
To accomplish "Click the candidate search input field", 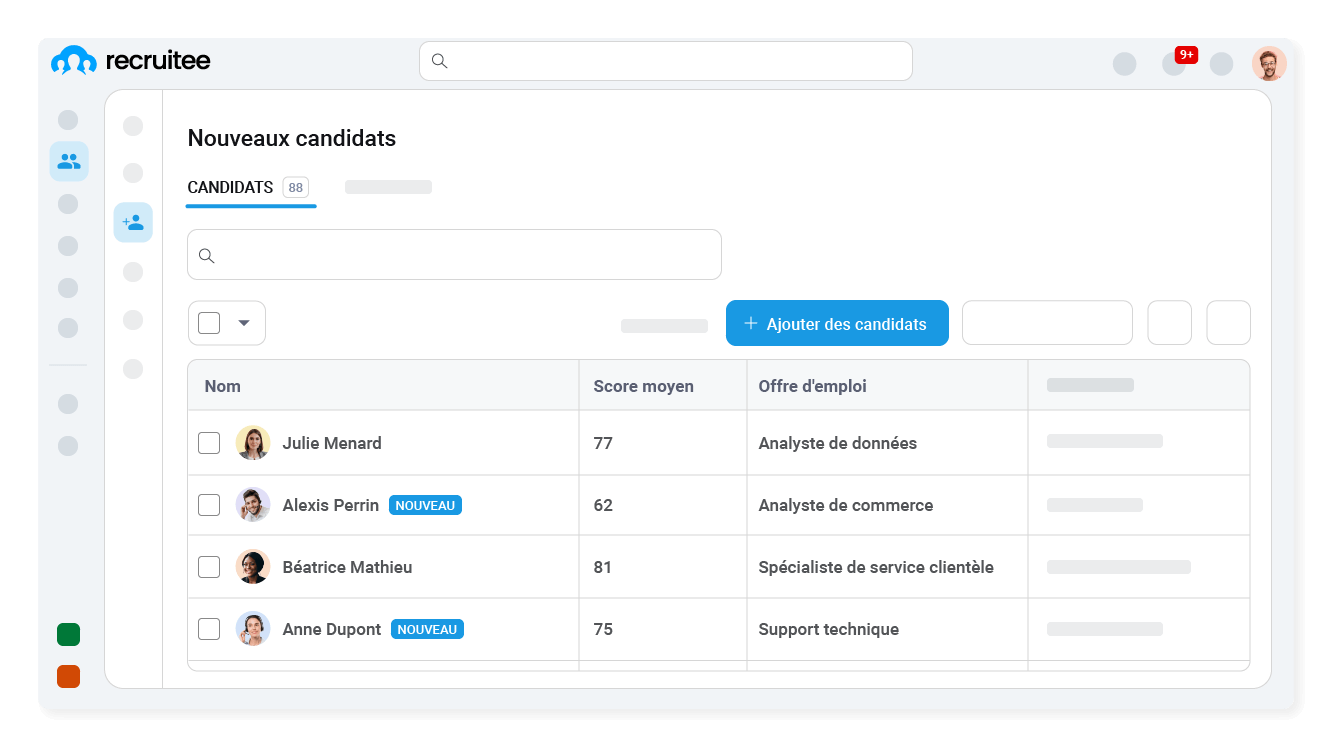I will point(454,254).
